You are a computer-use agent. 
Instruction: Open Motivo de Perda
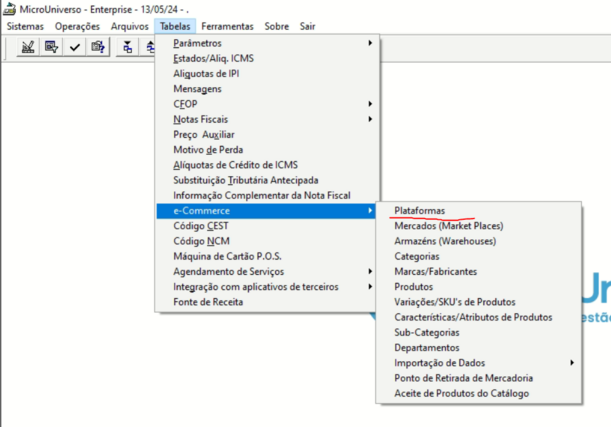pos(267,150)
